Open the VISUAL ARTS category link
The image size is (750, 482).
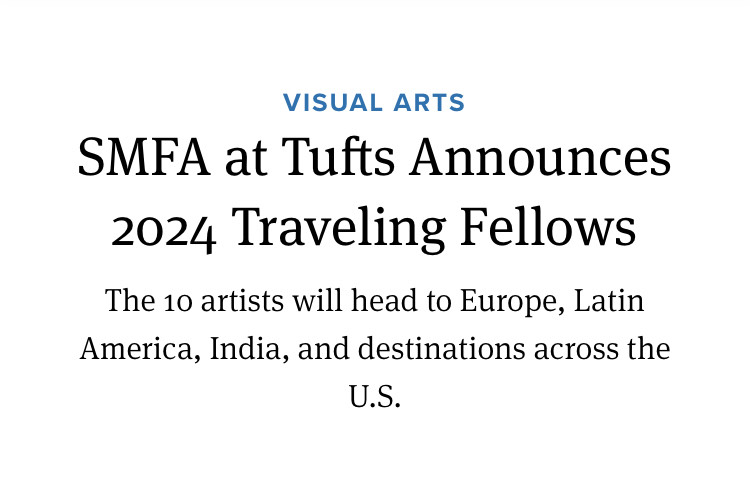pyautogui.click(x=374, y=102)
